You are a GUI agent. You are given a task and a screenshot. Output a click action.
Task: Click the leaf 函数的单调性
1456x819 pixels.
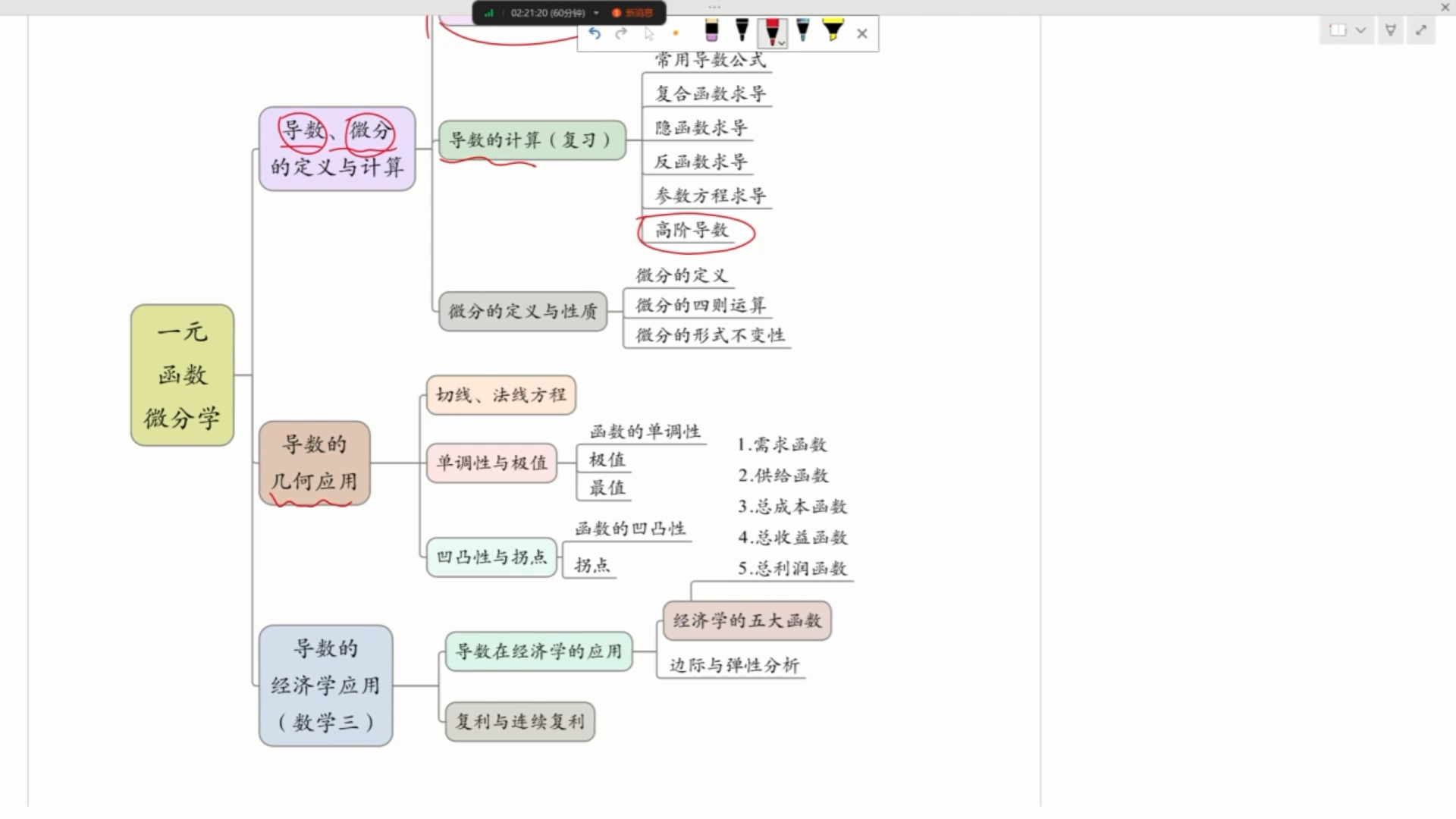645,431
